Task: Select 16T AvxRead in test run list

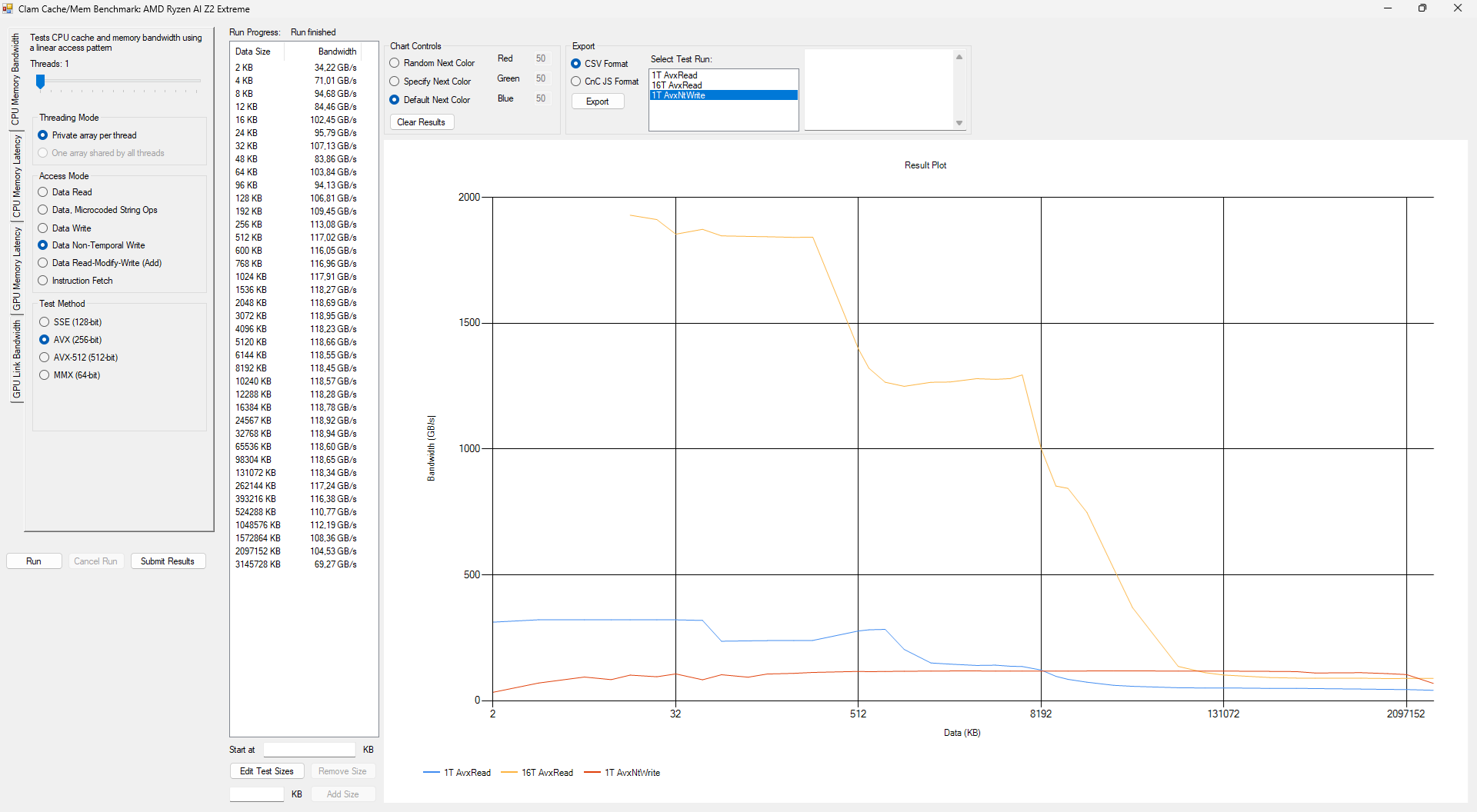Action: 677,85
